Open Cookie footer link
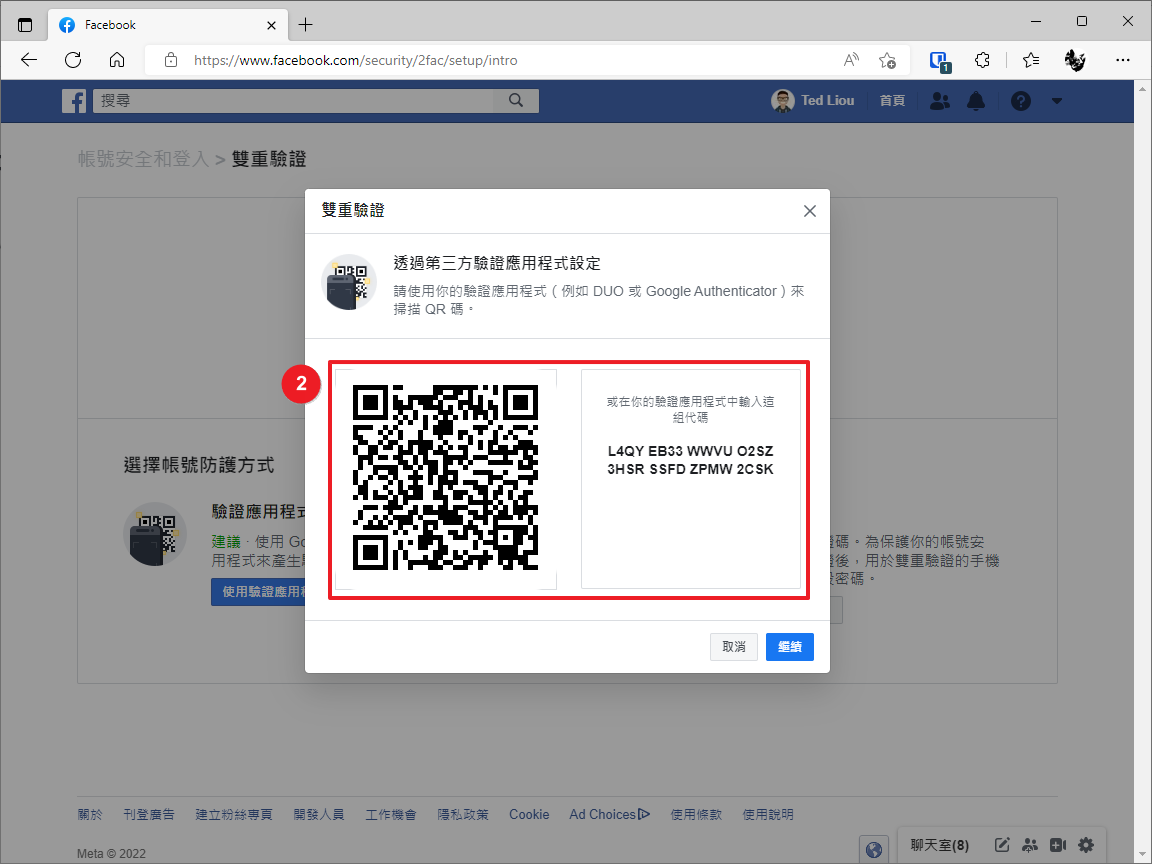 point(529,814)
